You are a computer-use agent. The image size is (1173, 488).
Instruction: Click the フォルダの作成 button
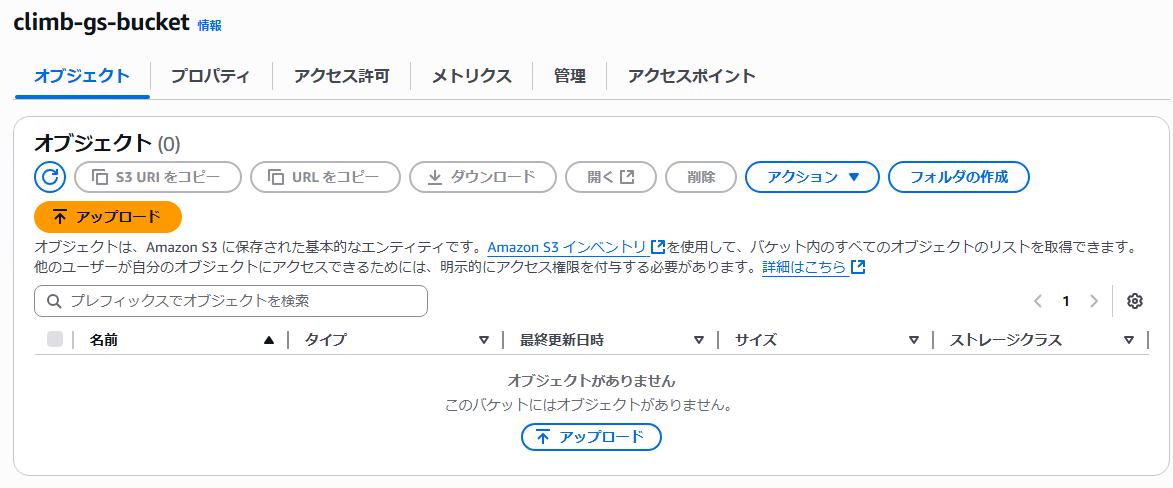click(958, 177)
